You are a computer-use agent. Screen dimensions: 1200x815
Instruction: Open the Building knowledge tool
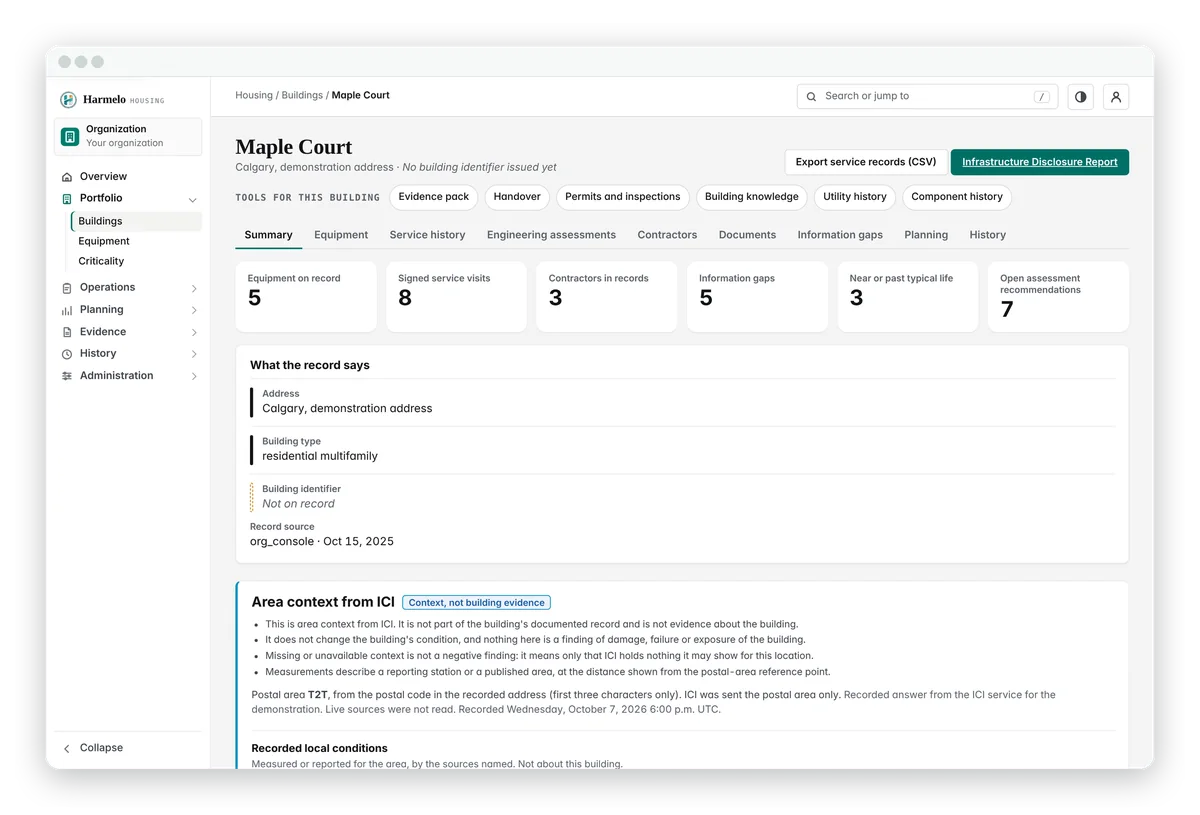[752, 197]
